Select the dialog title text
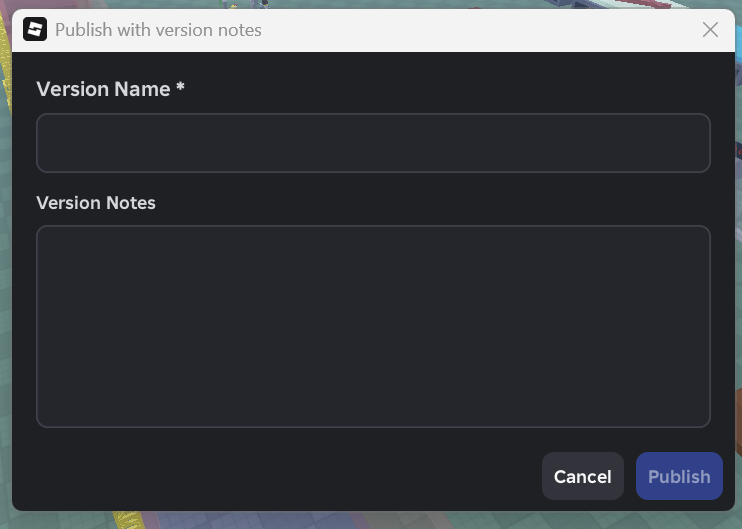The image size is (742, 529). [x=158, y=30]
